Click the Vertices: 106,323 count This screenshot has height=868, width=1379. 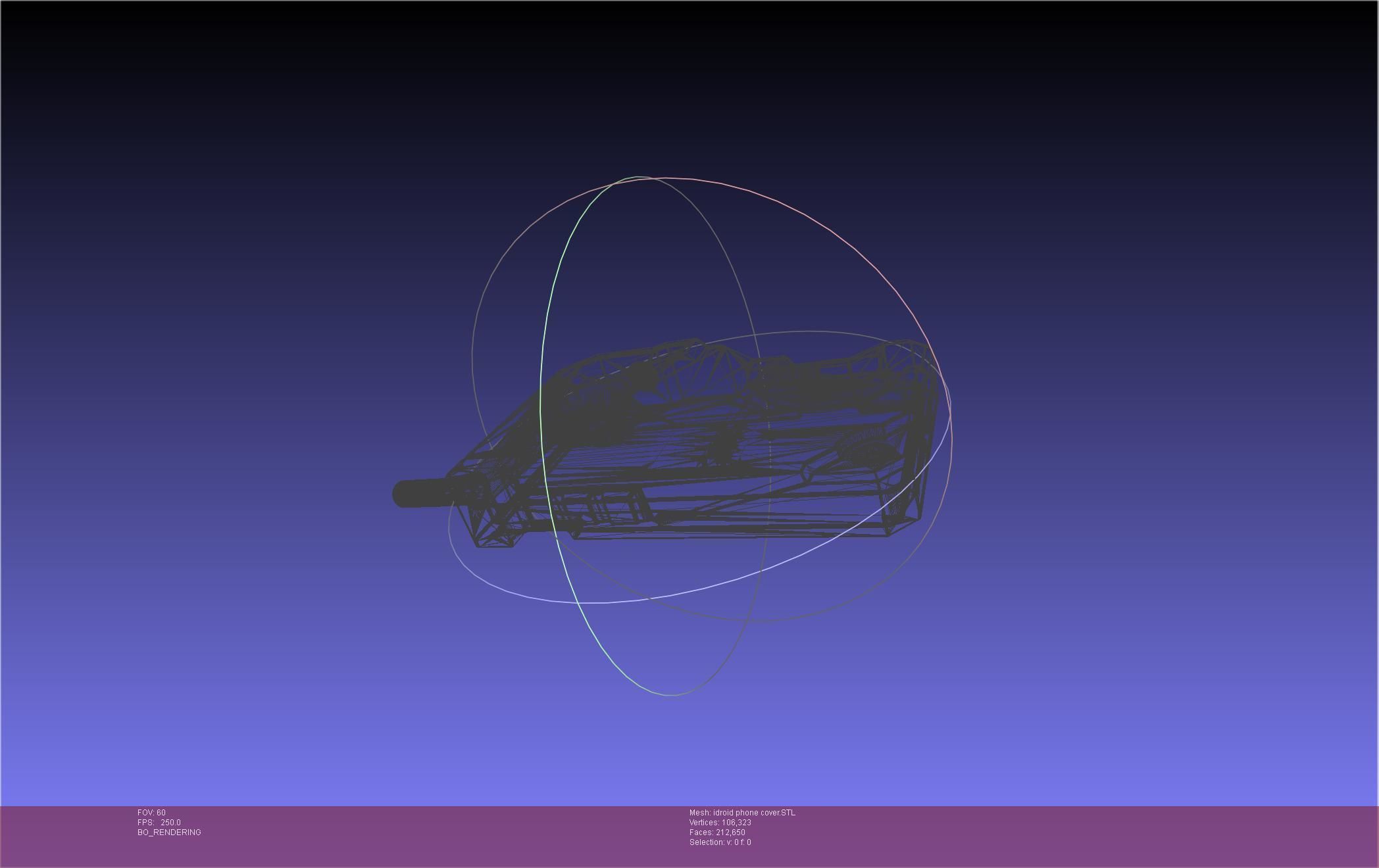tap(720, 823)
